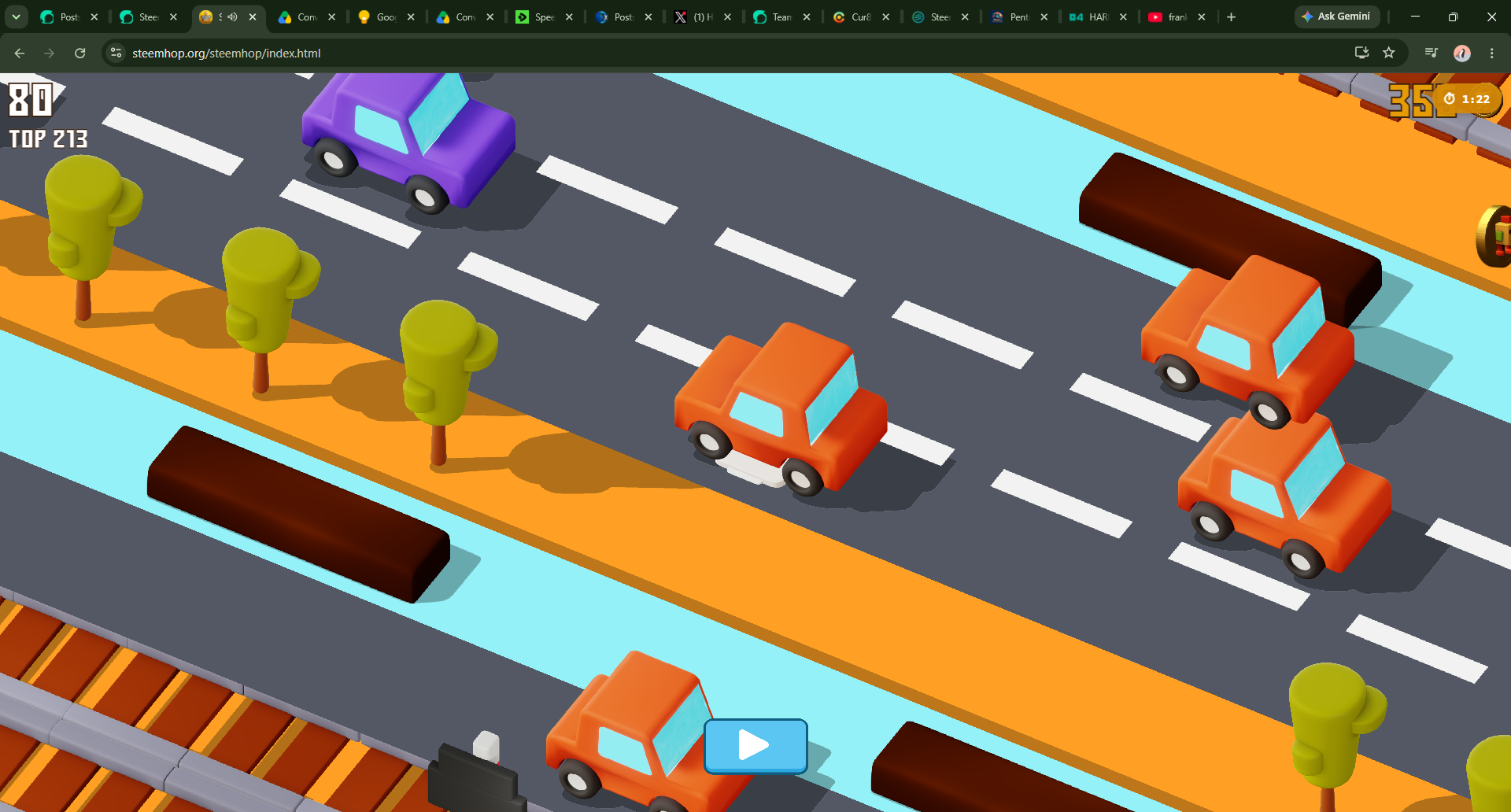Mute audio on the steemhop tab
Screen dimensions: 1511x812
pos(233,17)
